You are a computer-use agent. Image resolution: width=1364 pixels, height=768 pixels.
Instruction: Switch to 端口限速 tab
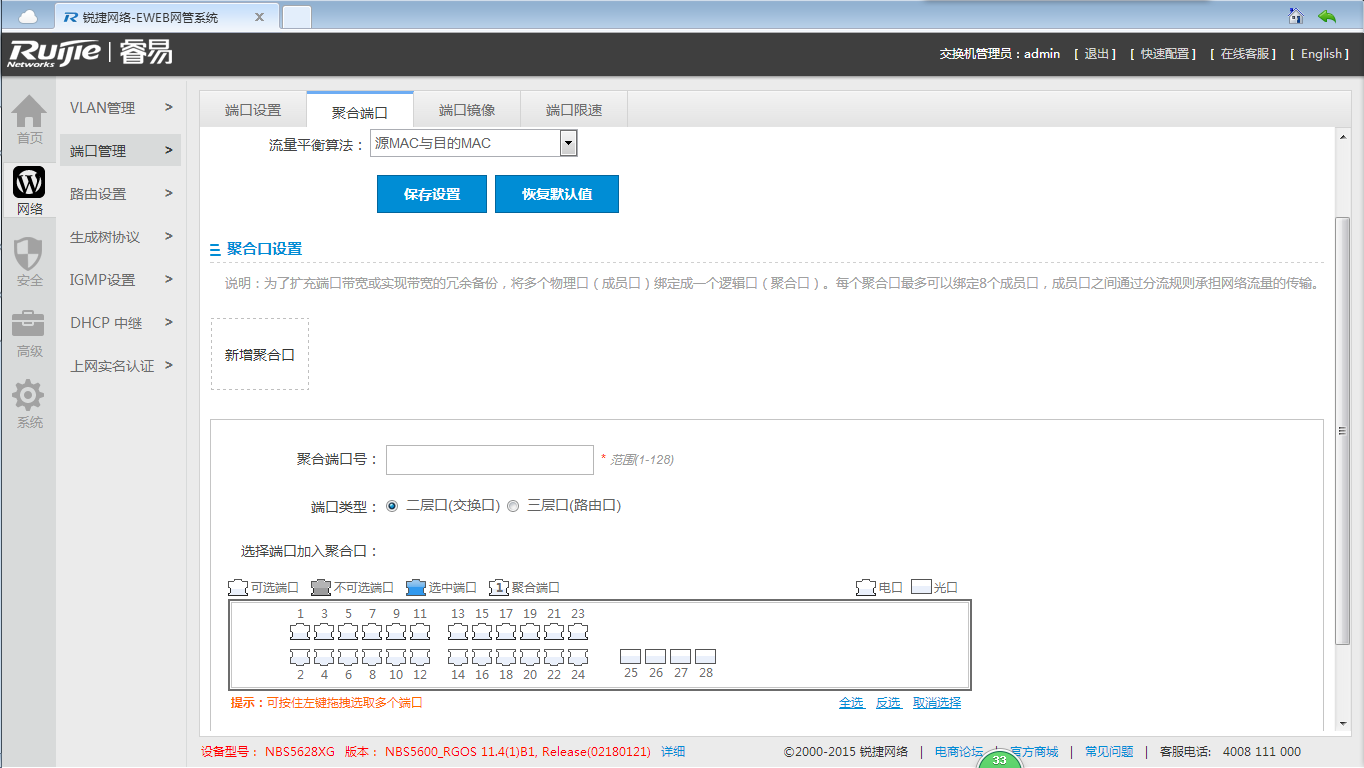(x=574, y=110)
